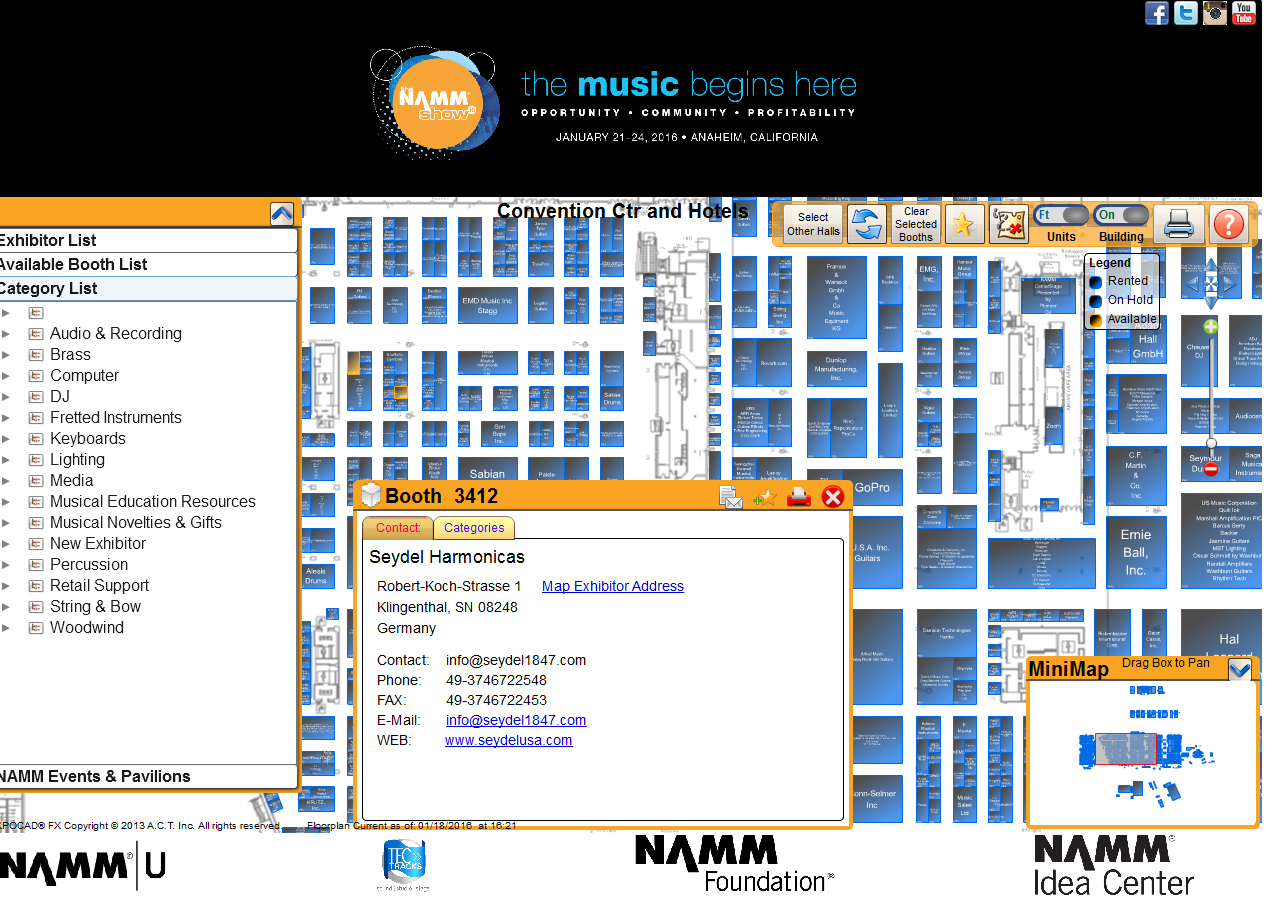Switch to the Categories tab
The width and height of the screenshot is (1276, 898).
point(474,528)
